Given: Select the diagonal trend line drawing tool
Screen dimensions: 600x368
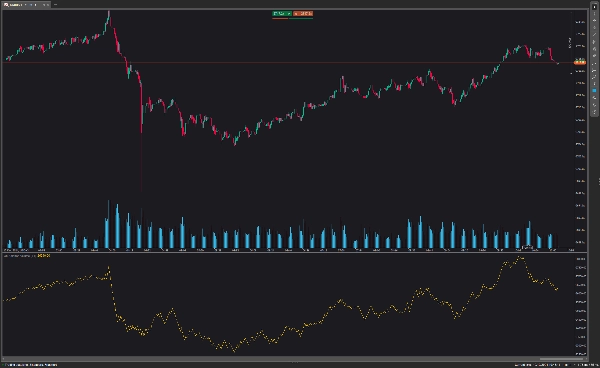Looking at the screenshot, I should [595, 34].
